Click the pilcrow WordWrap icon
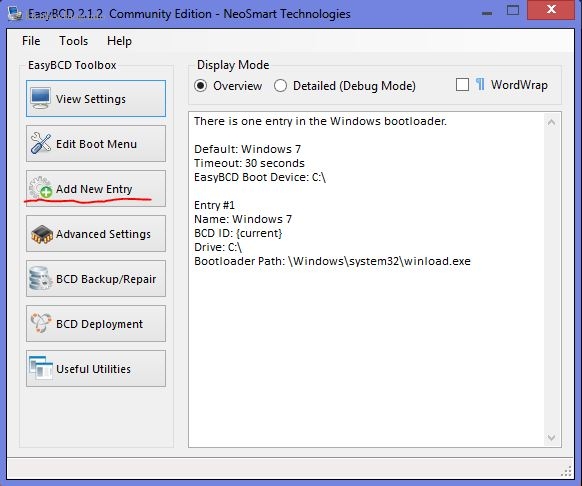Viewport: 582px width, 486px height. 480,85
